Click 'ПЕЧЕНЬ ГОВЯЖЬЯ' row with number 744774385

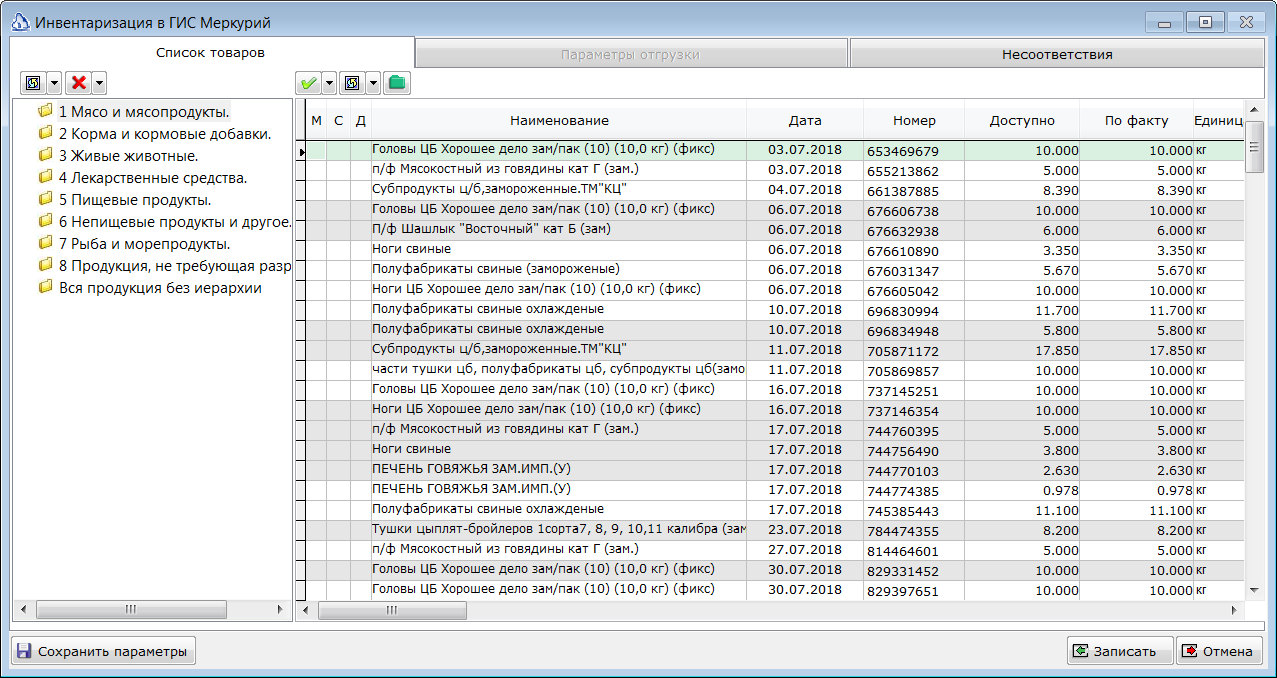(x=774, y=490)
